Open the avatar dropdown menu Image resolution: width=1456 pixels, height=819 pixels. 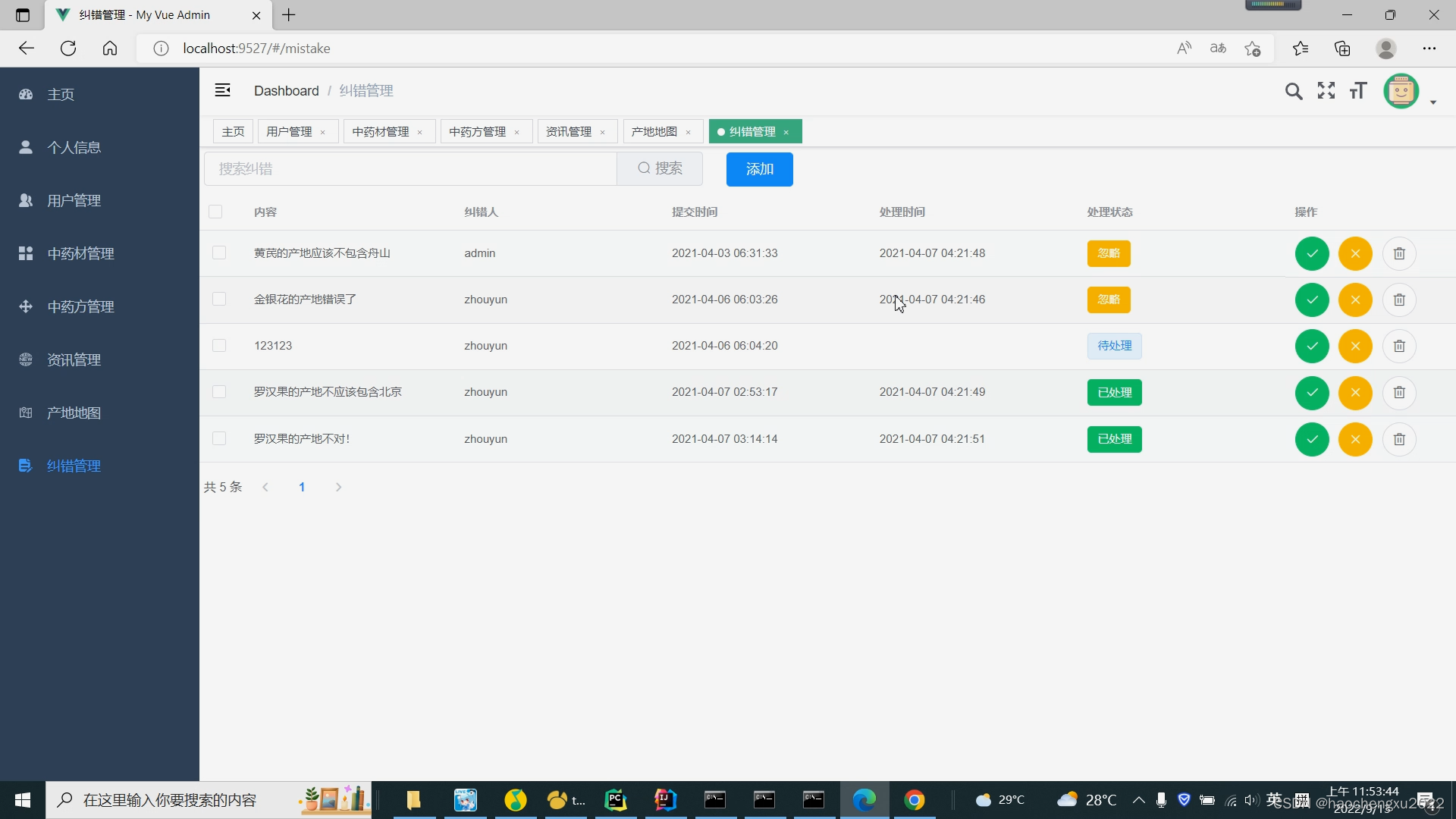[1401, 91]
